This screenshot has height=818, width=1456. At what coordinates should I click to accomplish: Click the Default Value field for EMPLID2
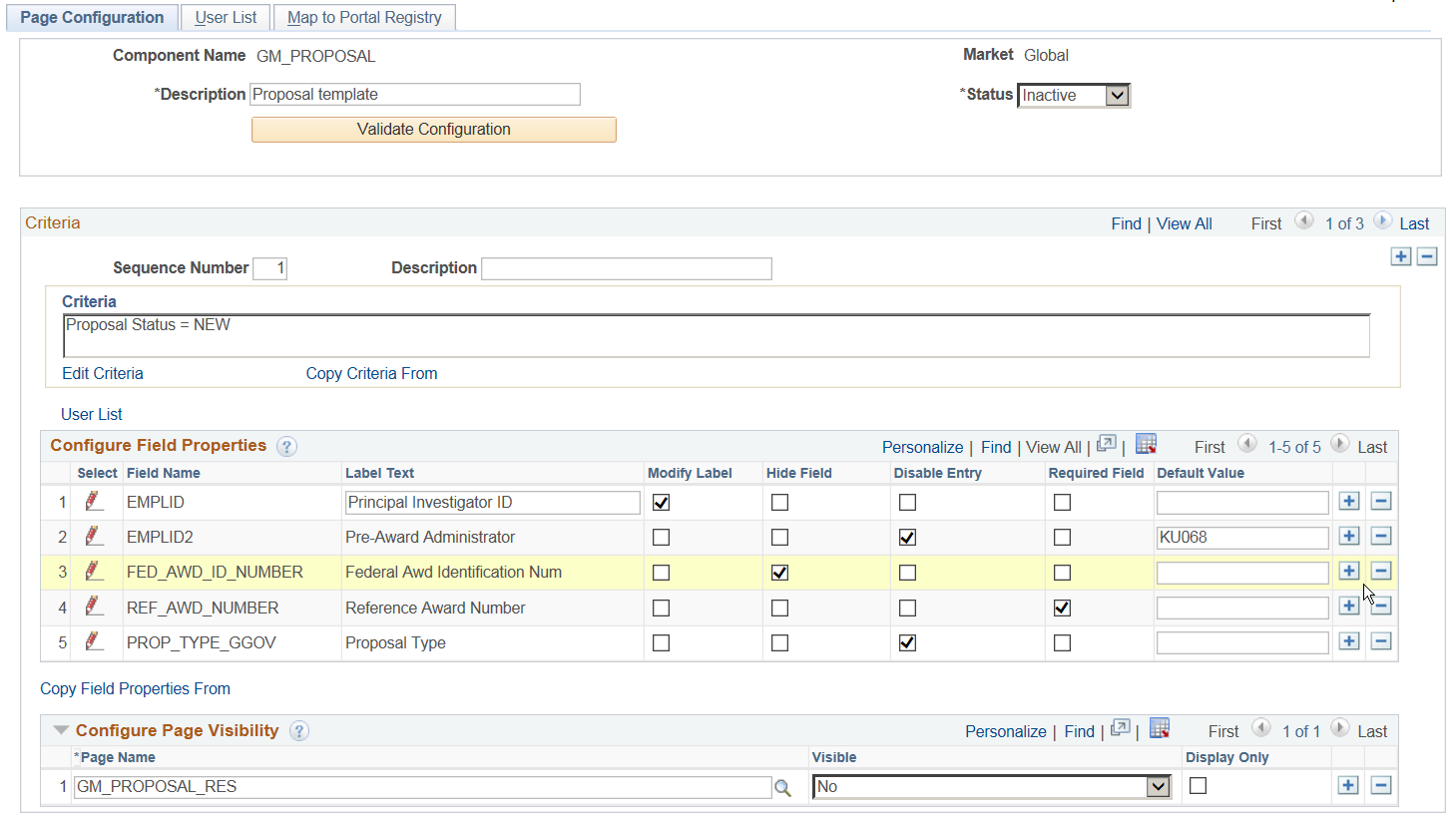point(1241,538)
